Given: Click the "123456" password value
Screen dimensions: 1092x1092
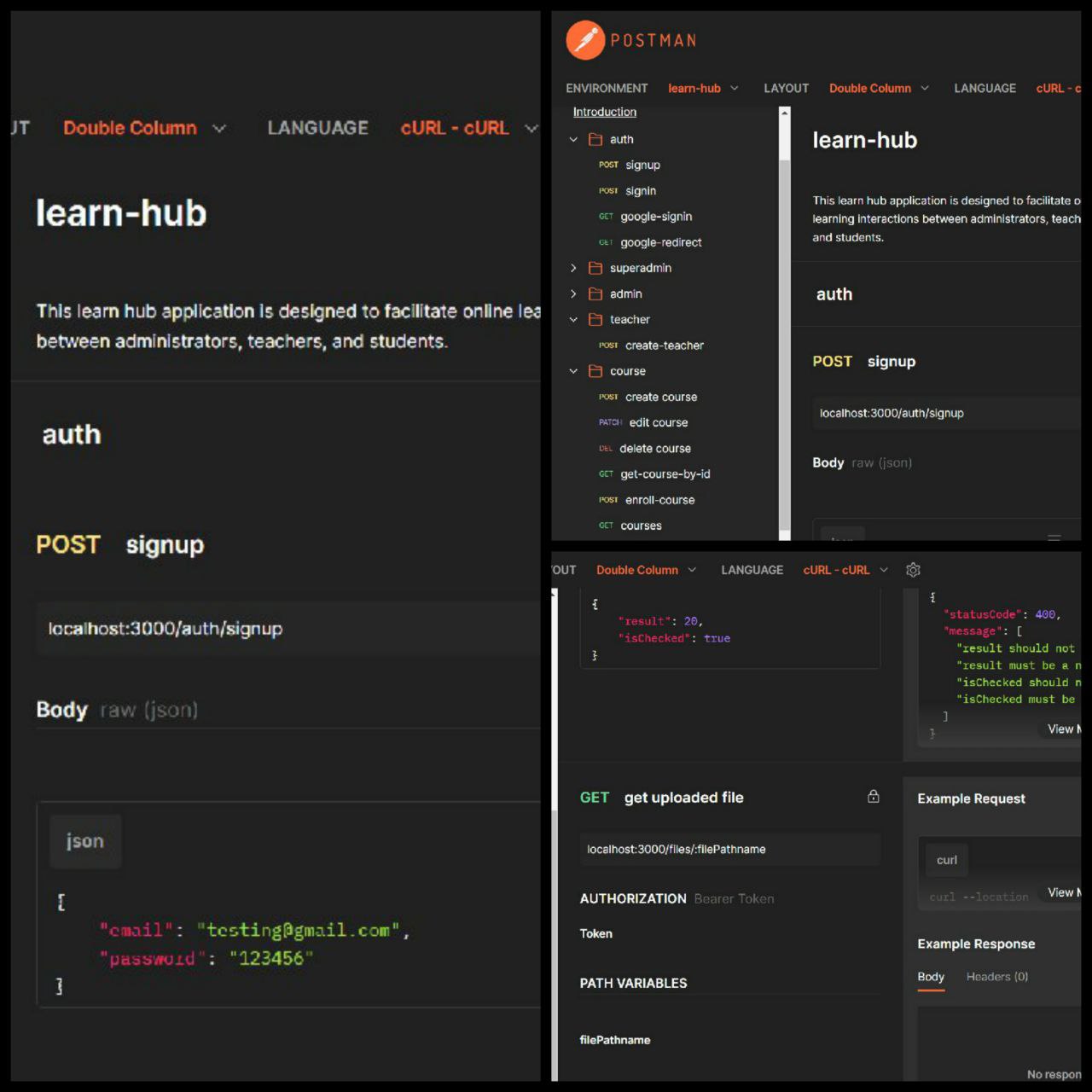Looking at the screenshot, I should (271, 958).
